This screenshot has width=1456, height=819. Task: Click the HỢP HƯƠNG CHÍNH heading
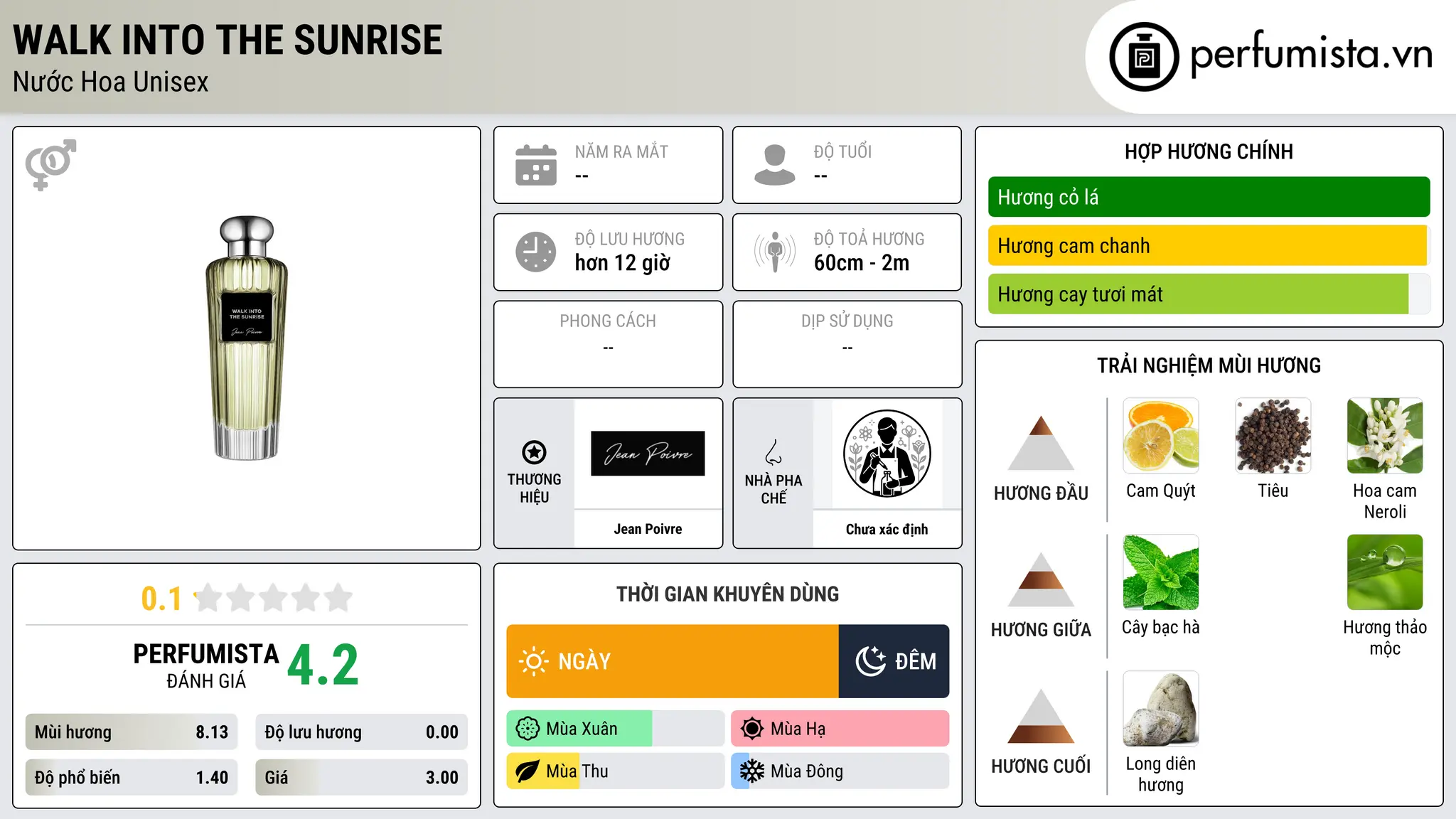click(x=1209, y=151)
